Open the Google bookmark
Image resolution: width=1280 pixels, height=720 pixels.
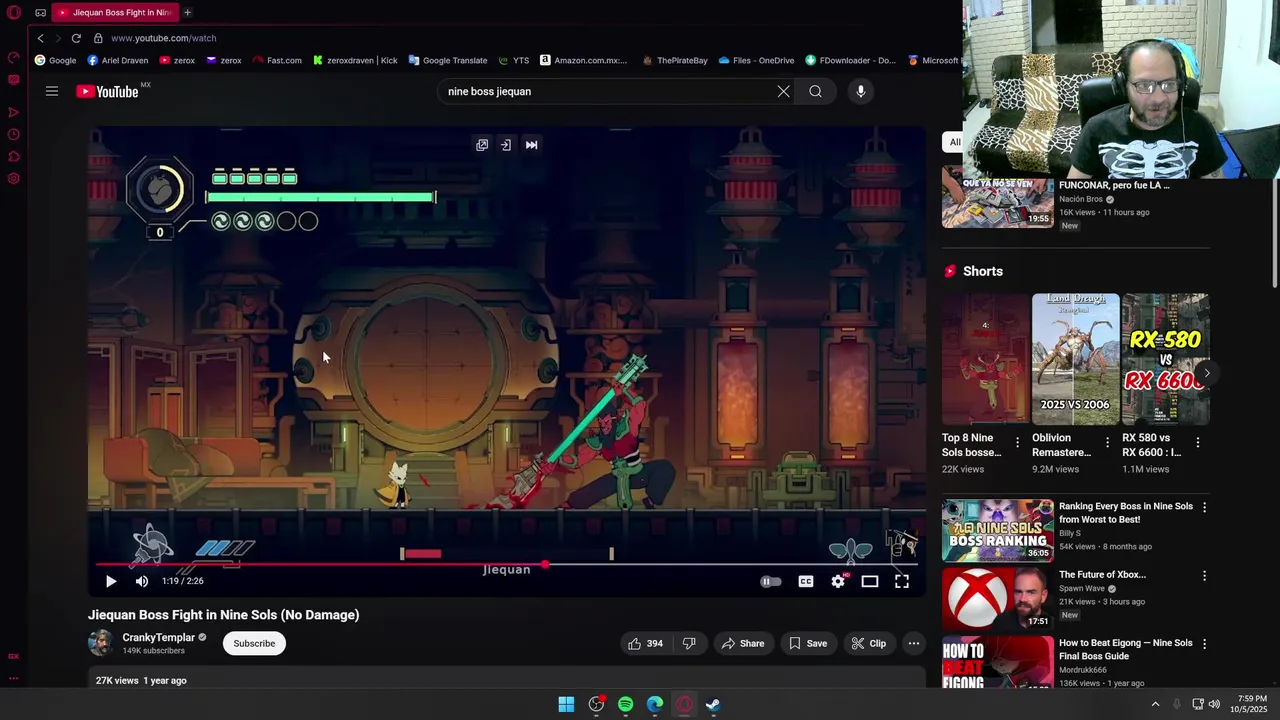pyautogui.click(x=55, y=60)
